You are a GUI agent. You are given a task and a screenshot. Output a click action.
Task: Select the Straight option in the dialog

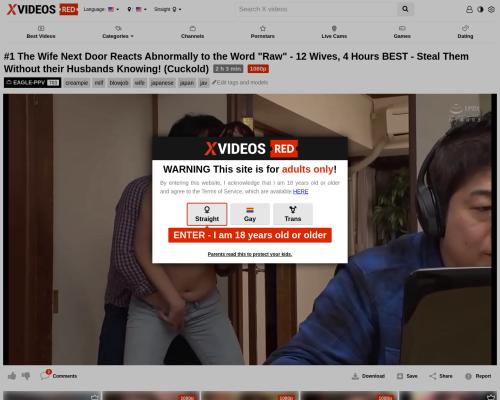(x=207, y=214)
